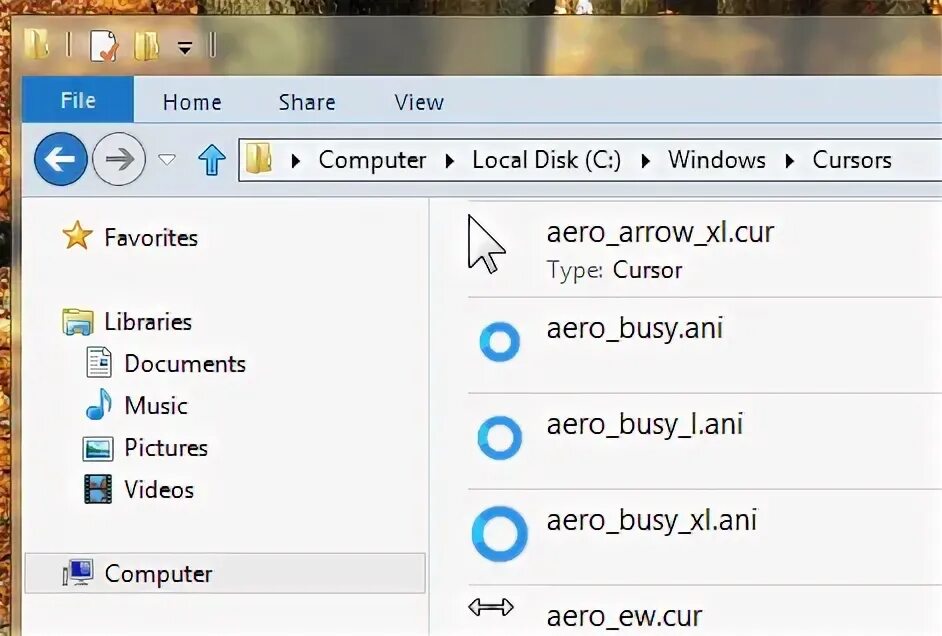Viewport: 942px width, 636px height.
Task: Click the folder icon in the title bar
Action: [x=37, y=44]
